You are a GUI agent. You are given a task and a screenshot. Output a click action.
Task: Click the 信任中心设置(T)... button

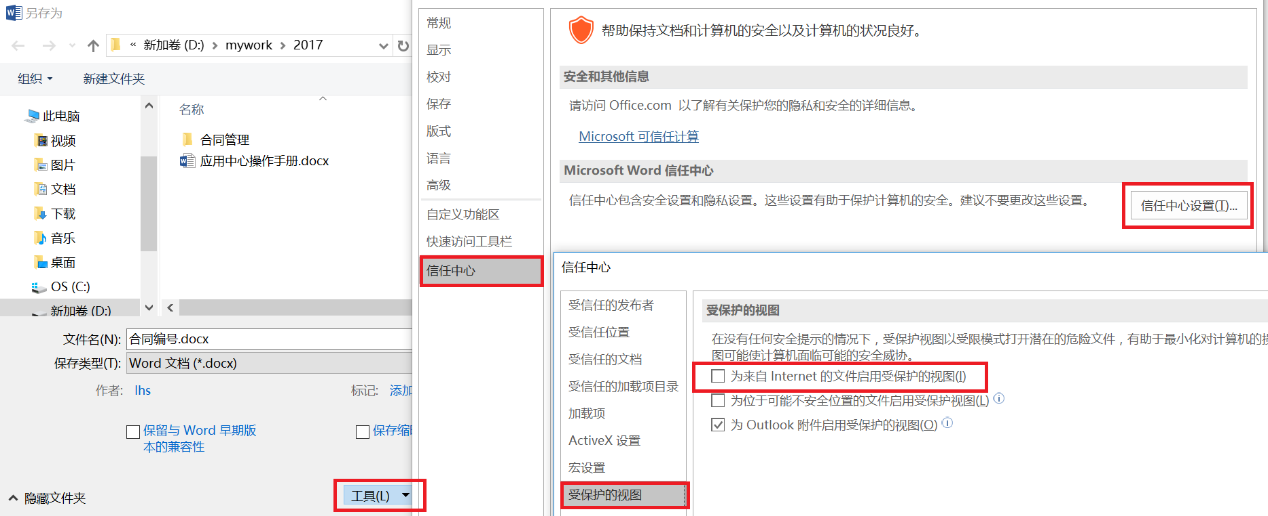tap(1188, 206)
